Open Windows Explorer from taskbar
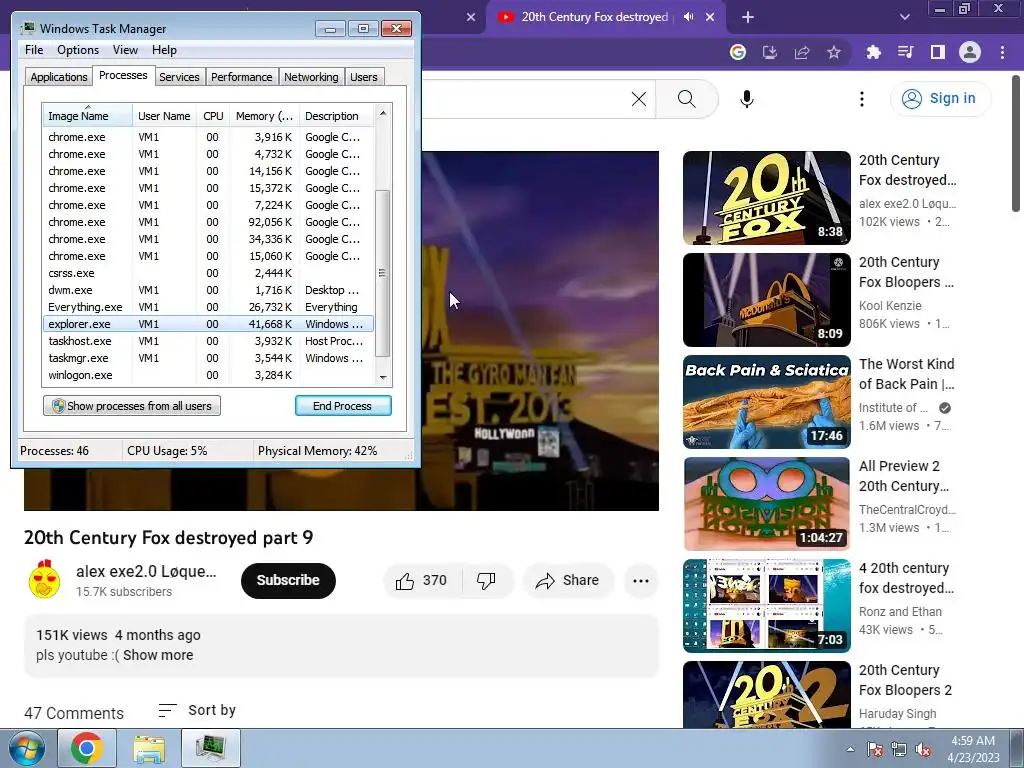1024x768 pixels. (150, 748)
